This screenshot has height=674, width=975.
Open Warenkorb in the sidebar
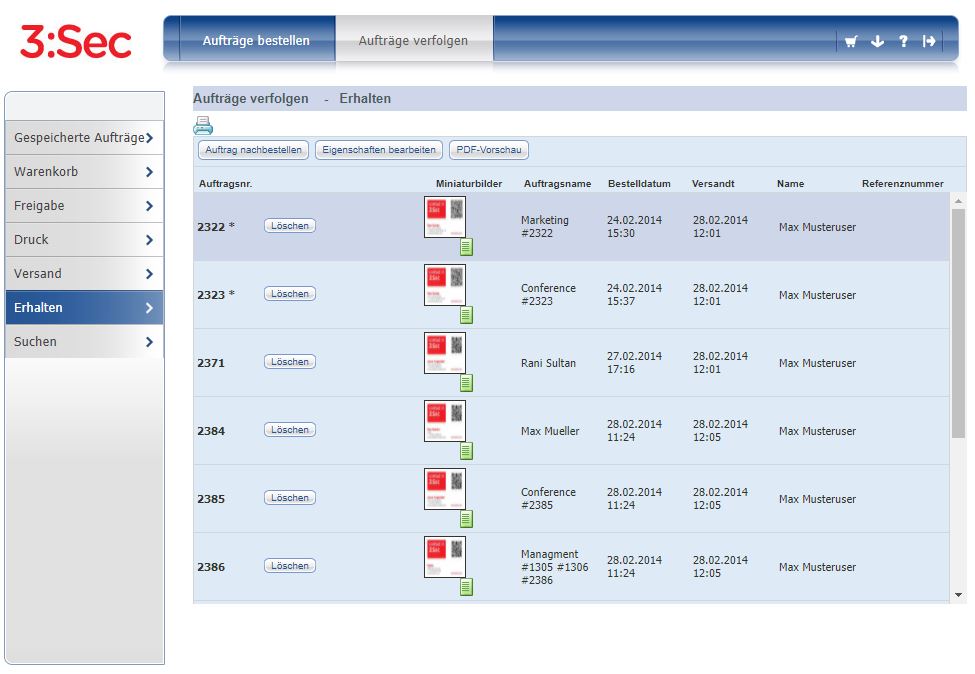click(84, 172)
